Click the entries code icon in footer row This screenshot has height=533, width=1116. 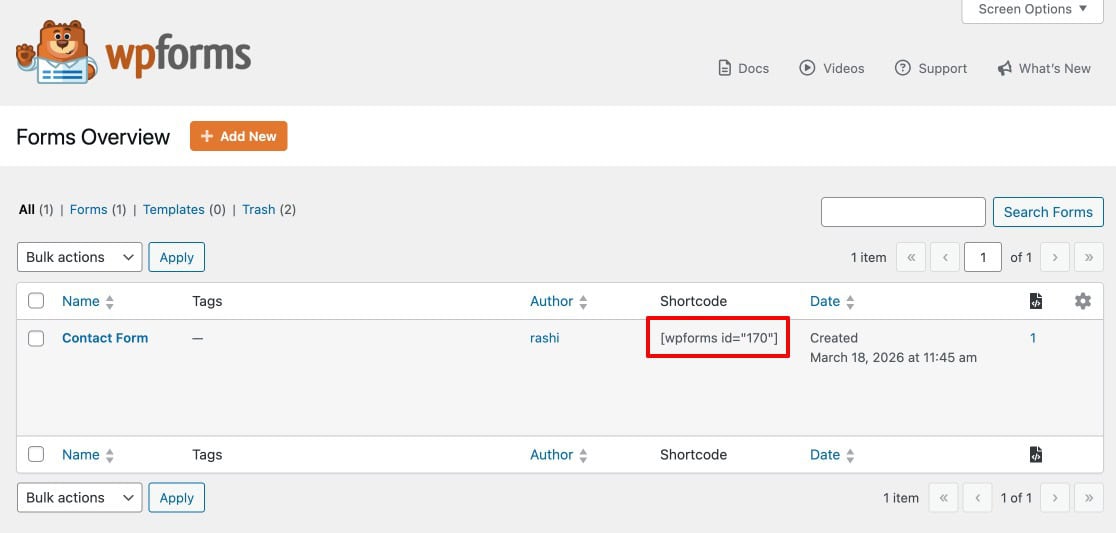pyautogui.click(x=1036, y=455)
